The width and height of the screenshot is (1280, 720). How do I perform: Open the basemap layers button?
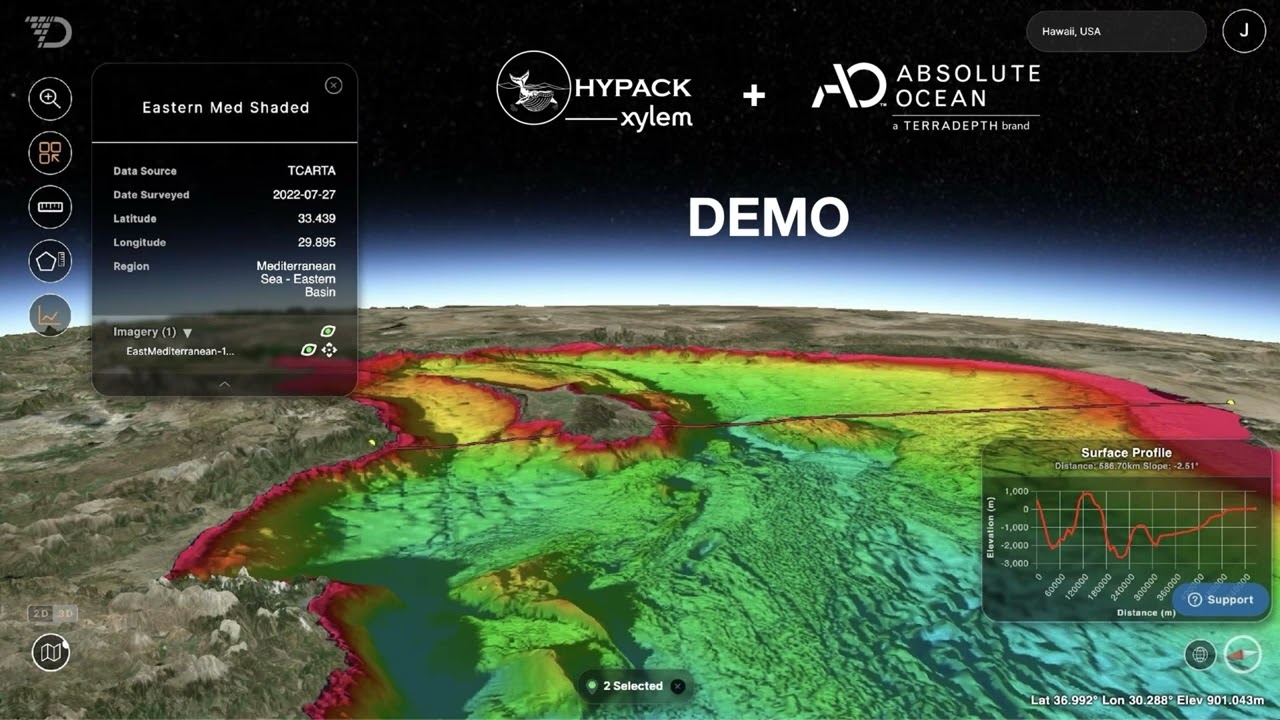(x=50, y=653)
